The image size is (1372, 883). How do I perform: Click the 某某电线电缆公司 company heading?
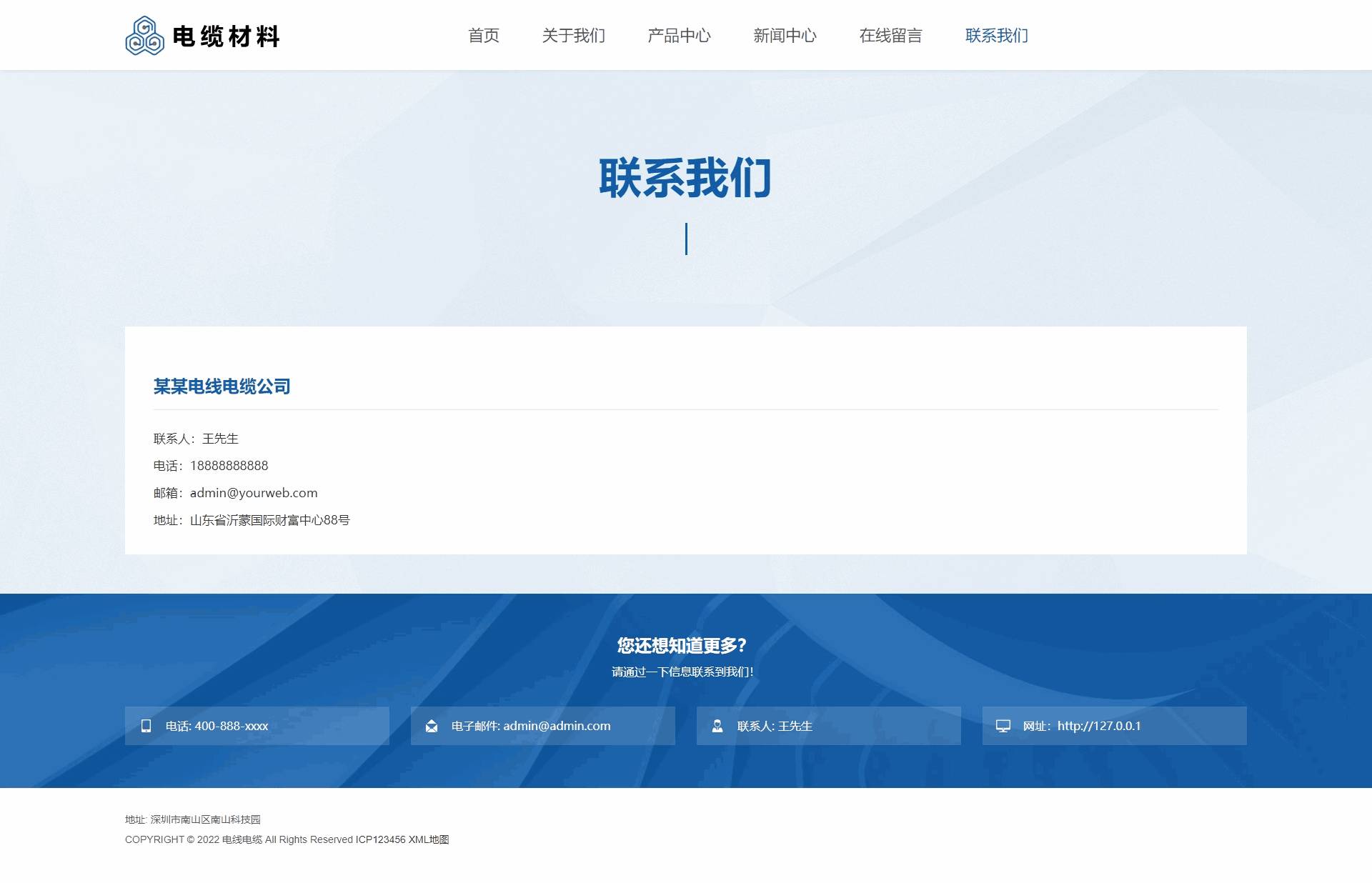pyautogui.click(x=222, y=386)
